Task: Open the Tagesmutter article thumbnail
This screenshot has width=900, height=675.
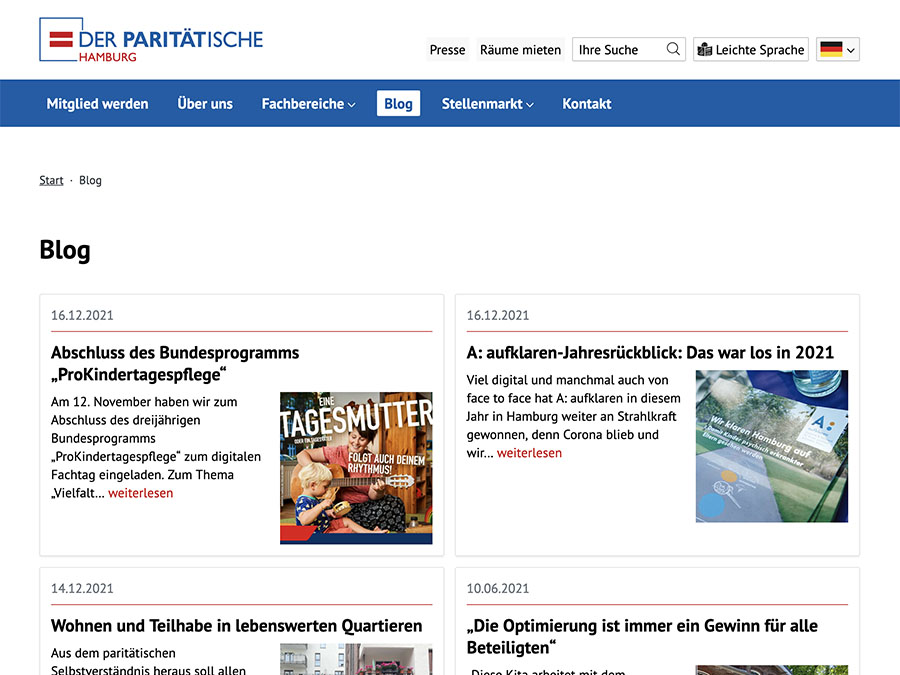Action: [x=356, y=467]
